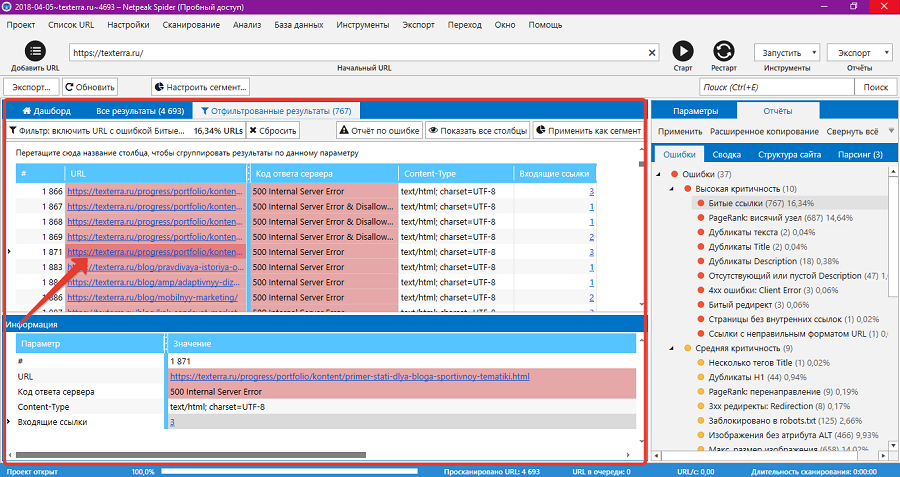Image resolution: width=900 pixels, height=477 pixels.
Task: Open the Парсинг (3) tab
Action: tap(860, 154)
